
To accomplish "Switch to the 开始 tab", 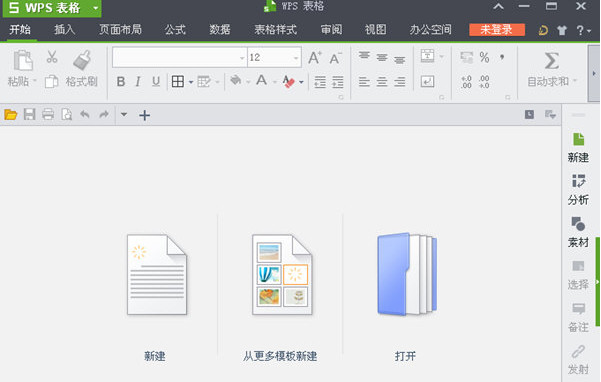I will click(x=20, y=30).
